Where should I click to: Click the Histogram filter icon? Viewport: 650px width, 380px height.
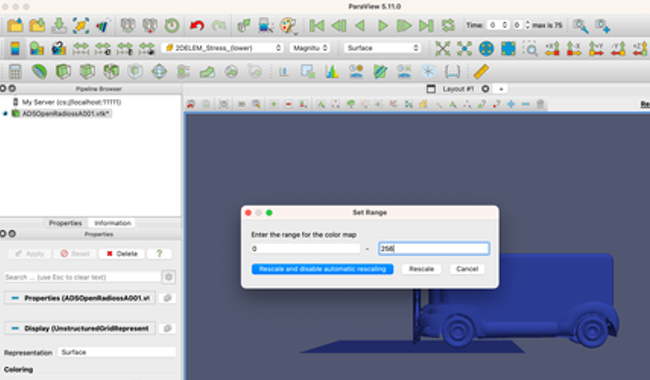coord(332,72)
